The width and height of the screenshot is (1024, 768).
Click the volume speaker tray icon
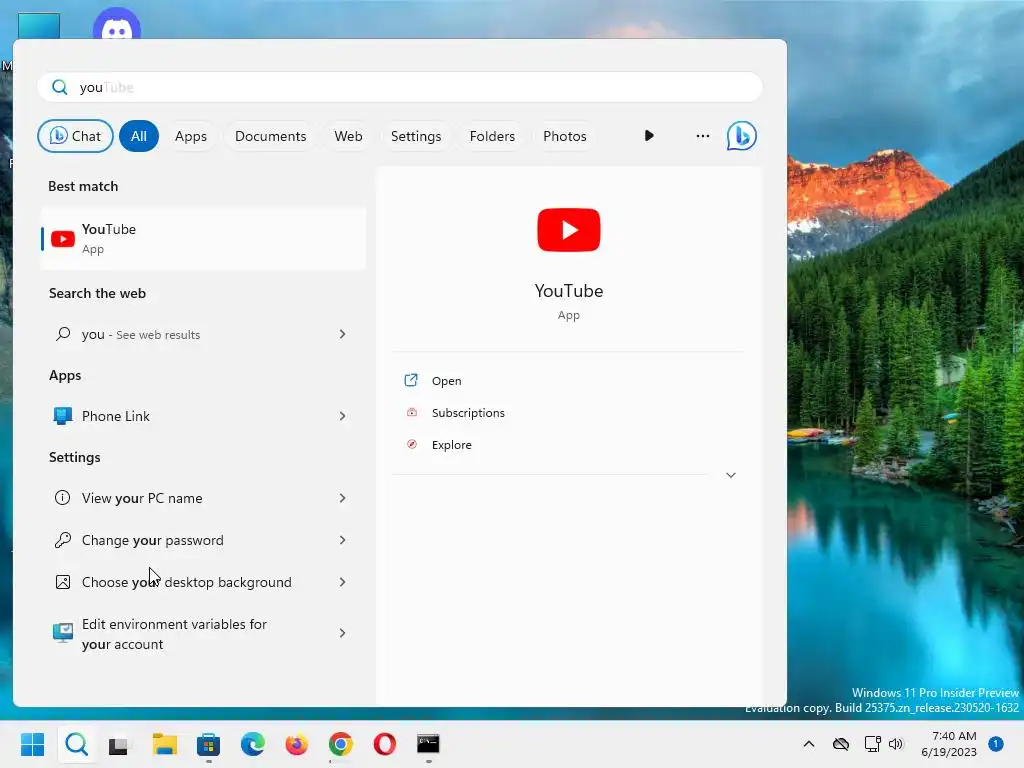tap(896, 744)
